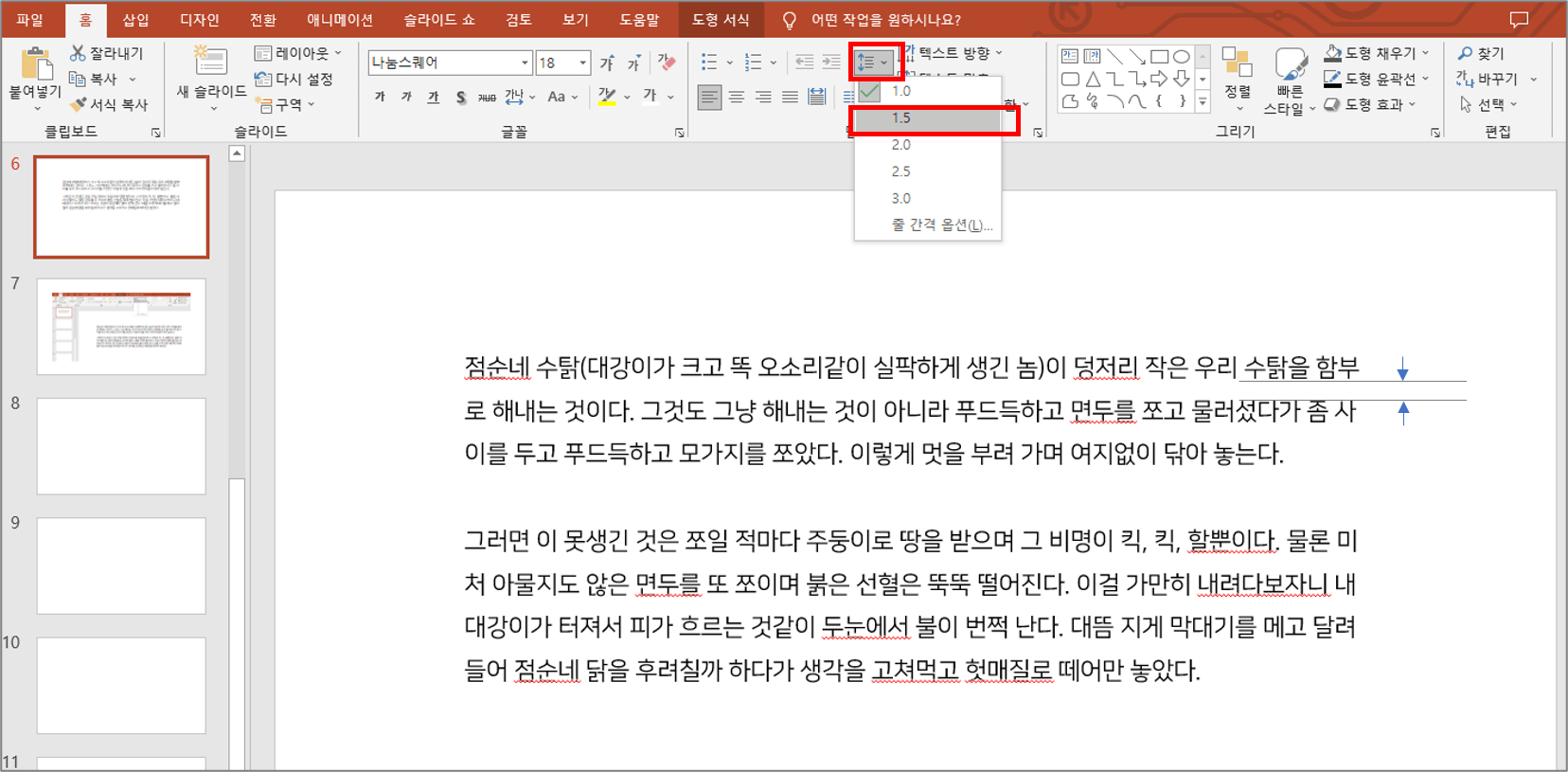This screenshot has width=1568, height=772.
Task: Insert a text box shape from gallery
Action: coord(1069,56)
